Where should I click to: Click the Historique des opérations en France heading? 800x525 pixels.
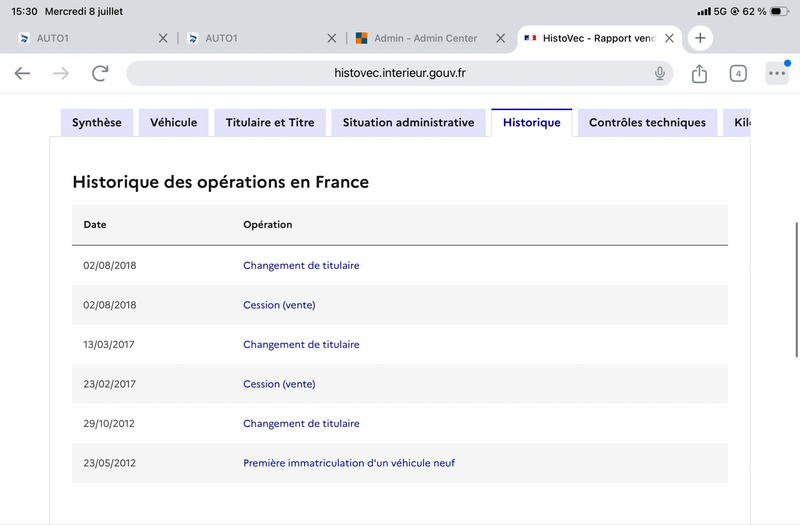tap(220, 182)
